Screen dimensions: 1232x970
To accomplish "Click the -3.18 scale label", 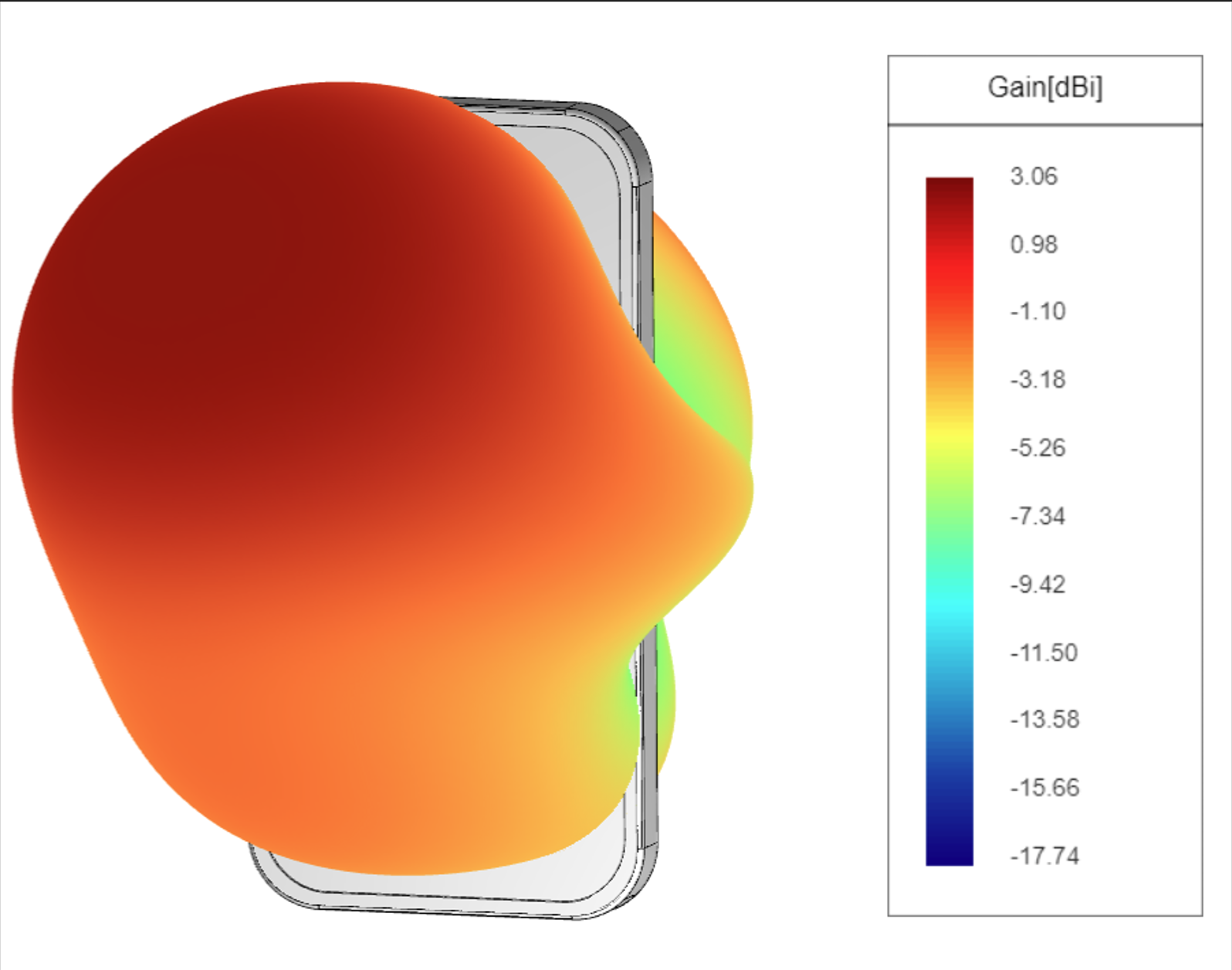I will coord(1037,380).
